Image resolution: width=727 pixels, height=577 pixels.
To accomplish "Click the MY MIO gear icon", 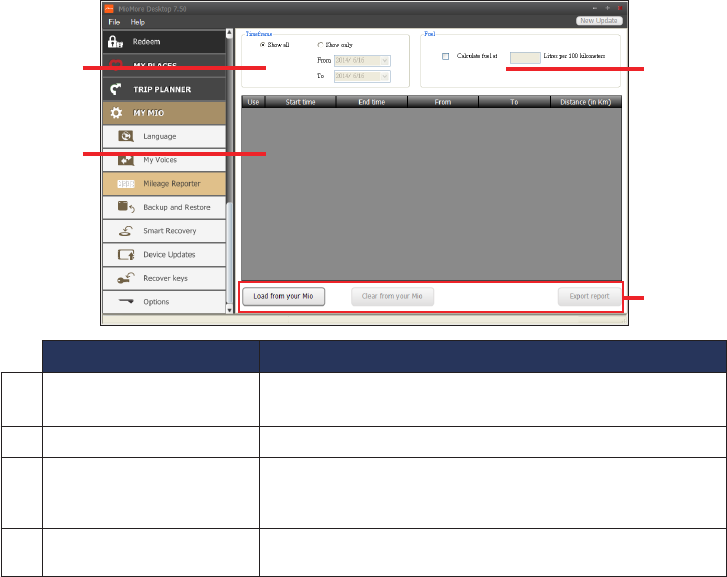I will tap(116, 113).
